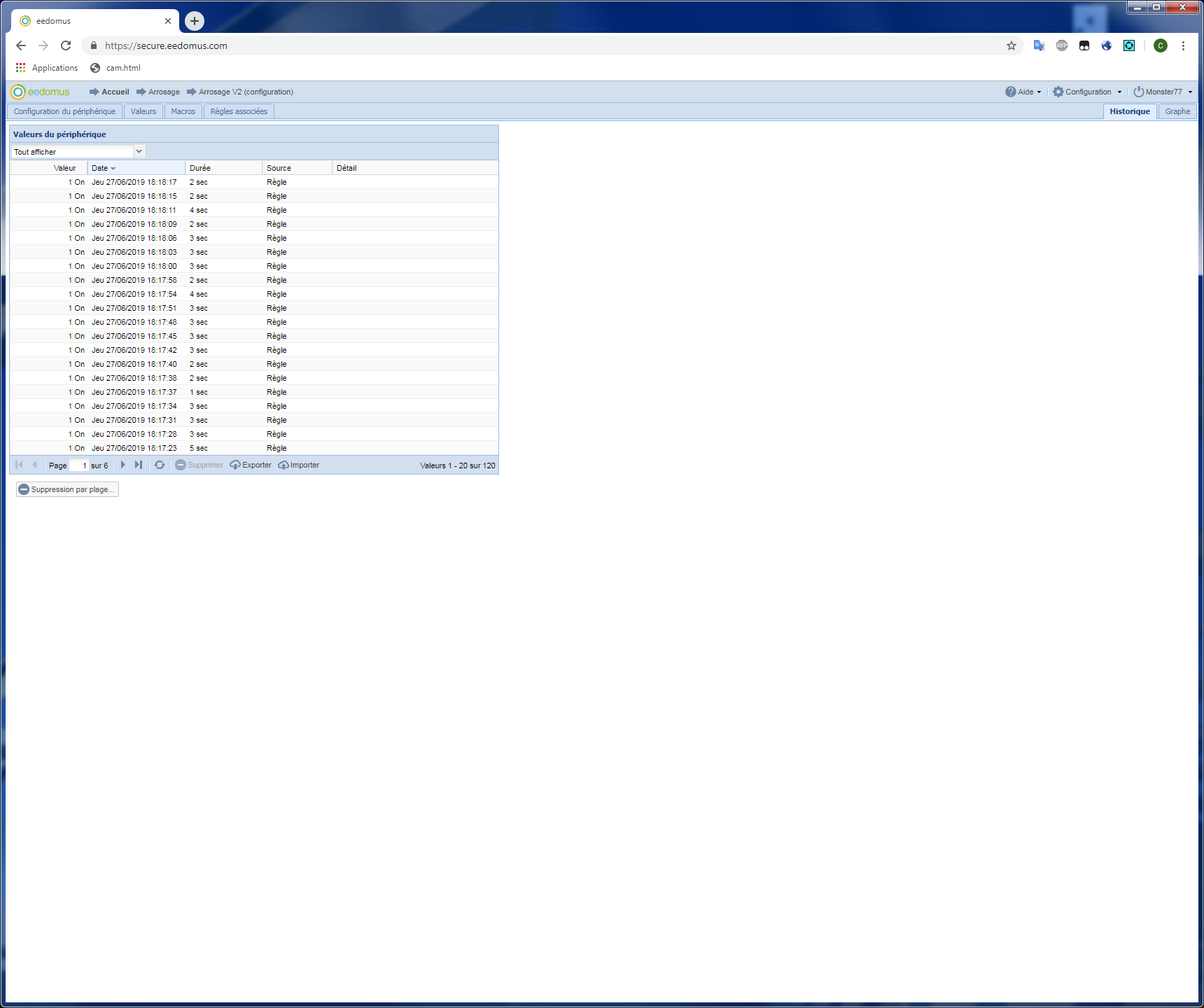This screenshot has height=1008, width=1204.
Task: Switch to the Graphe tab
Action: [1177, 111]
